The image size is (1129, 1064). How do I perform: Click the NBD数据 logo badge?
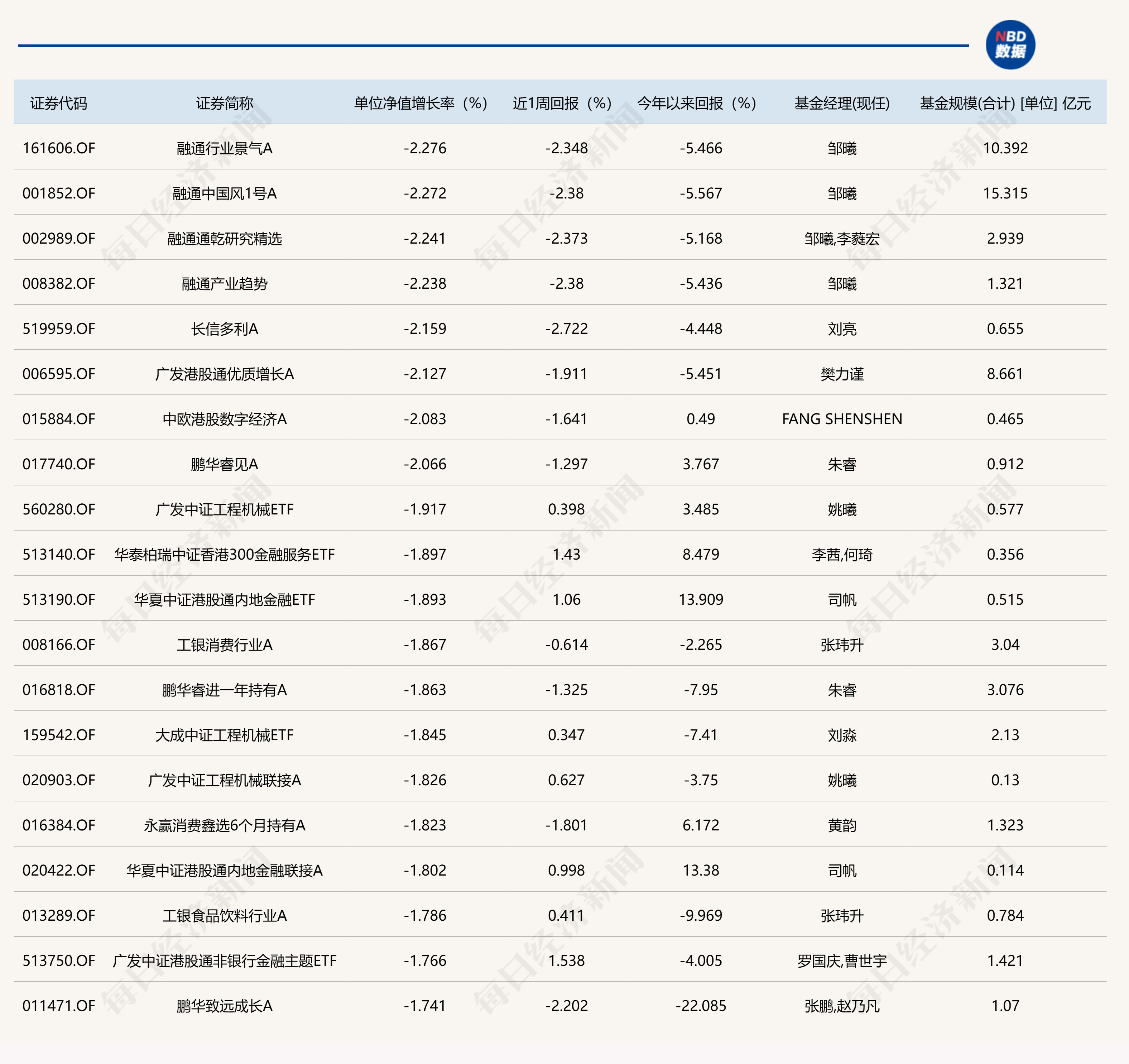click(1010, 45)
